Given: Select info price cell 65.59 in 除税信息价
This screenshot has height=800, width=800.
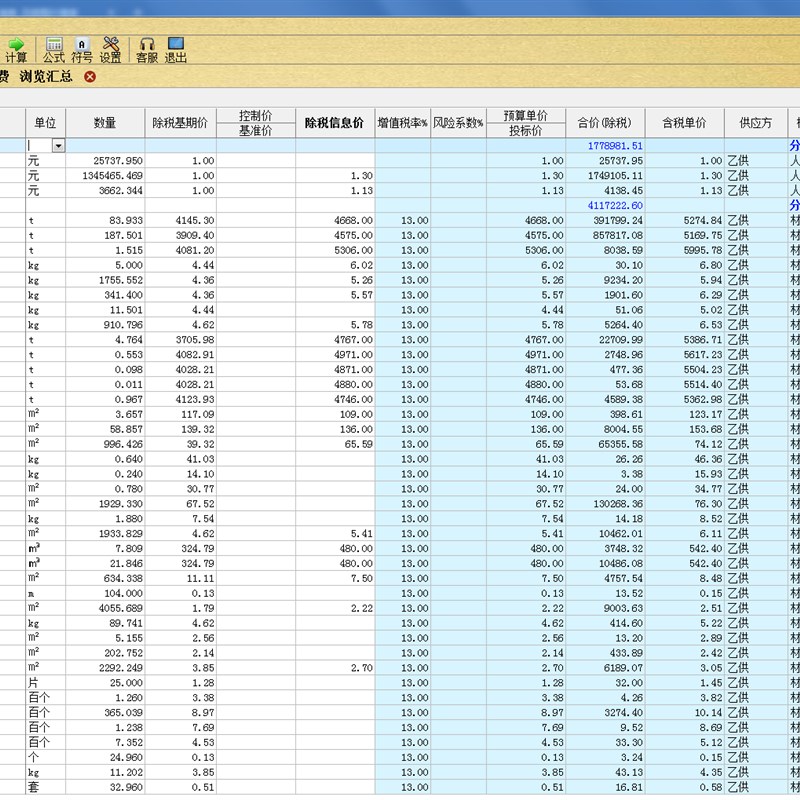Looking at the screenshot, I should [x=335, y=444].
